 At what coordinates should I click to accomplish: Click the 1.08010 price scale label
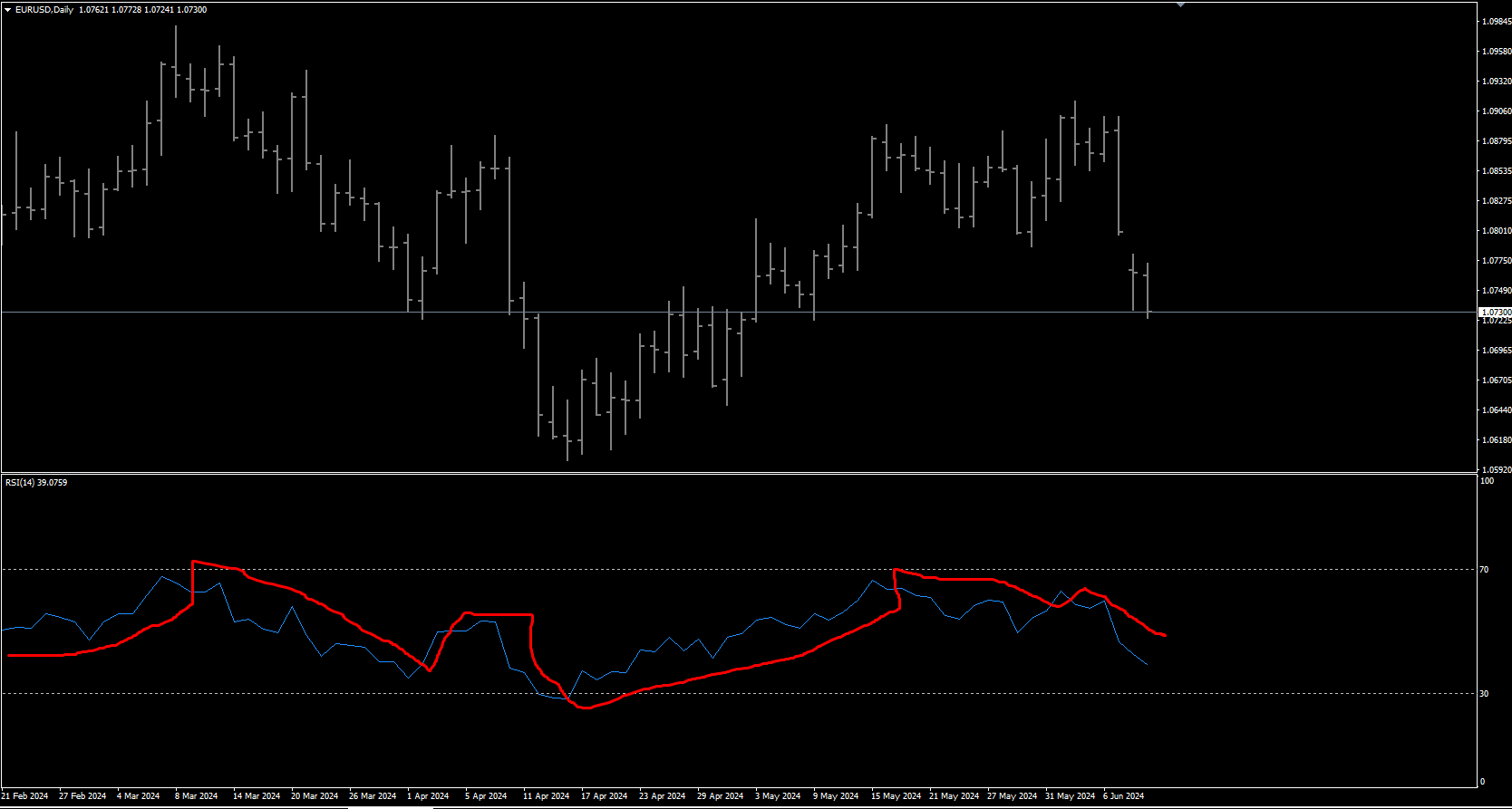tap(1497, 231)
